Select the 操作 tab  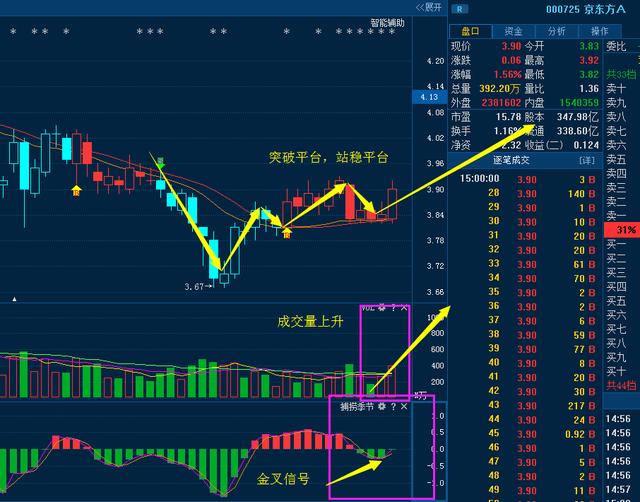(599, 31)
